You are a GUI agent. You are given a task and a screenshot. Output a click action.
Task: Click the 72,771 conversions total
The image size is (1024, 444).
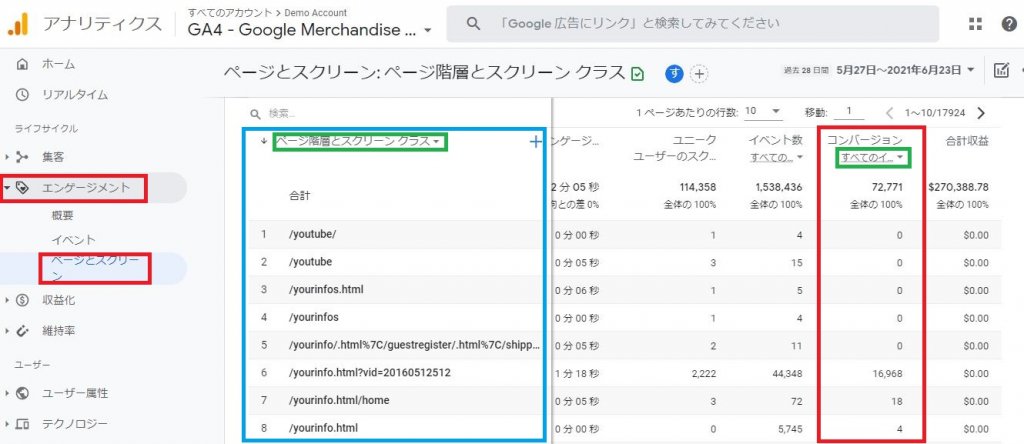click(888, 187)
